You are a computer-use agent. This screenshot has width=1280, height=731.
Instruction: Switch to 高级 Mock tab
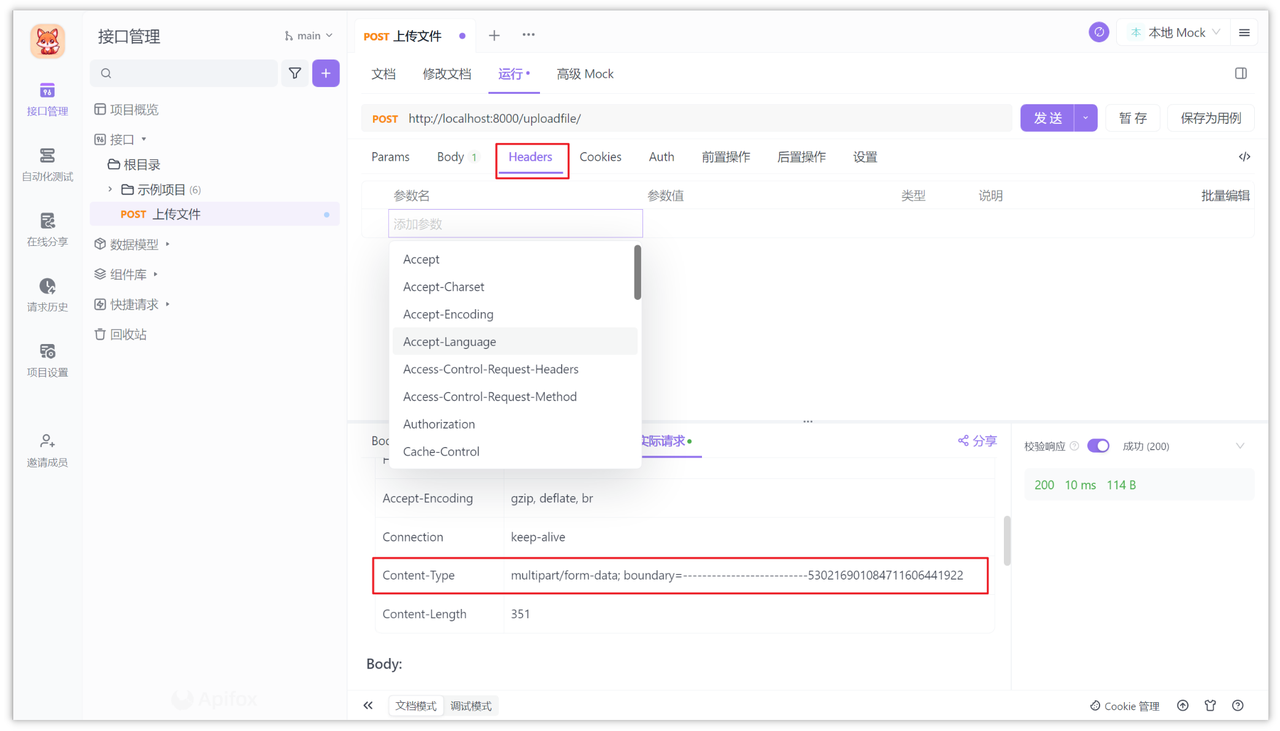585,74
